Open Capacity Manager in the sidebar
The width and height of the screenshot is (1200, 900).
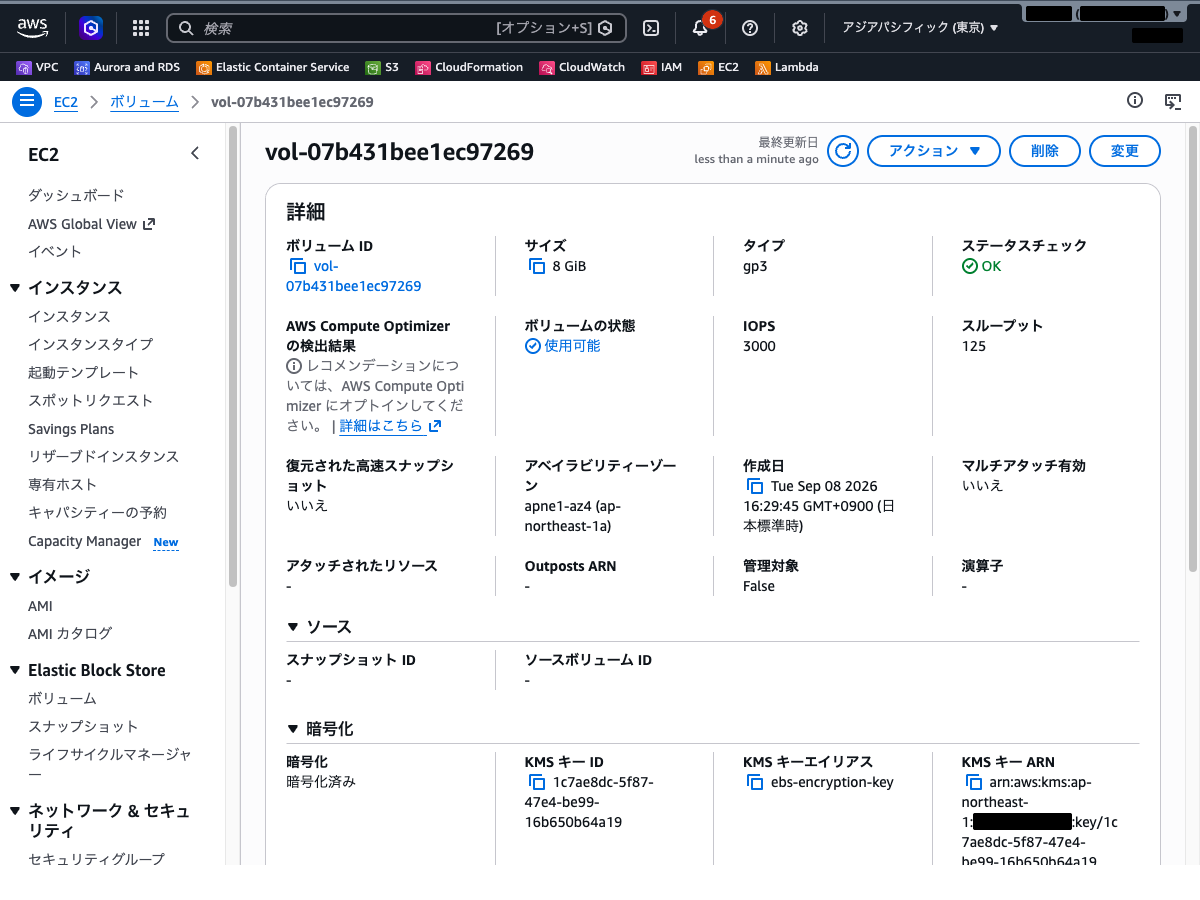[x=85, y=541]
